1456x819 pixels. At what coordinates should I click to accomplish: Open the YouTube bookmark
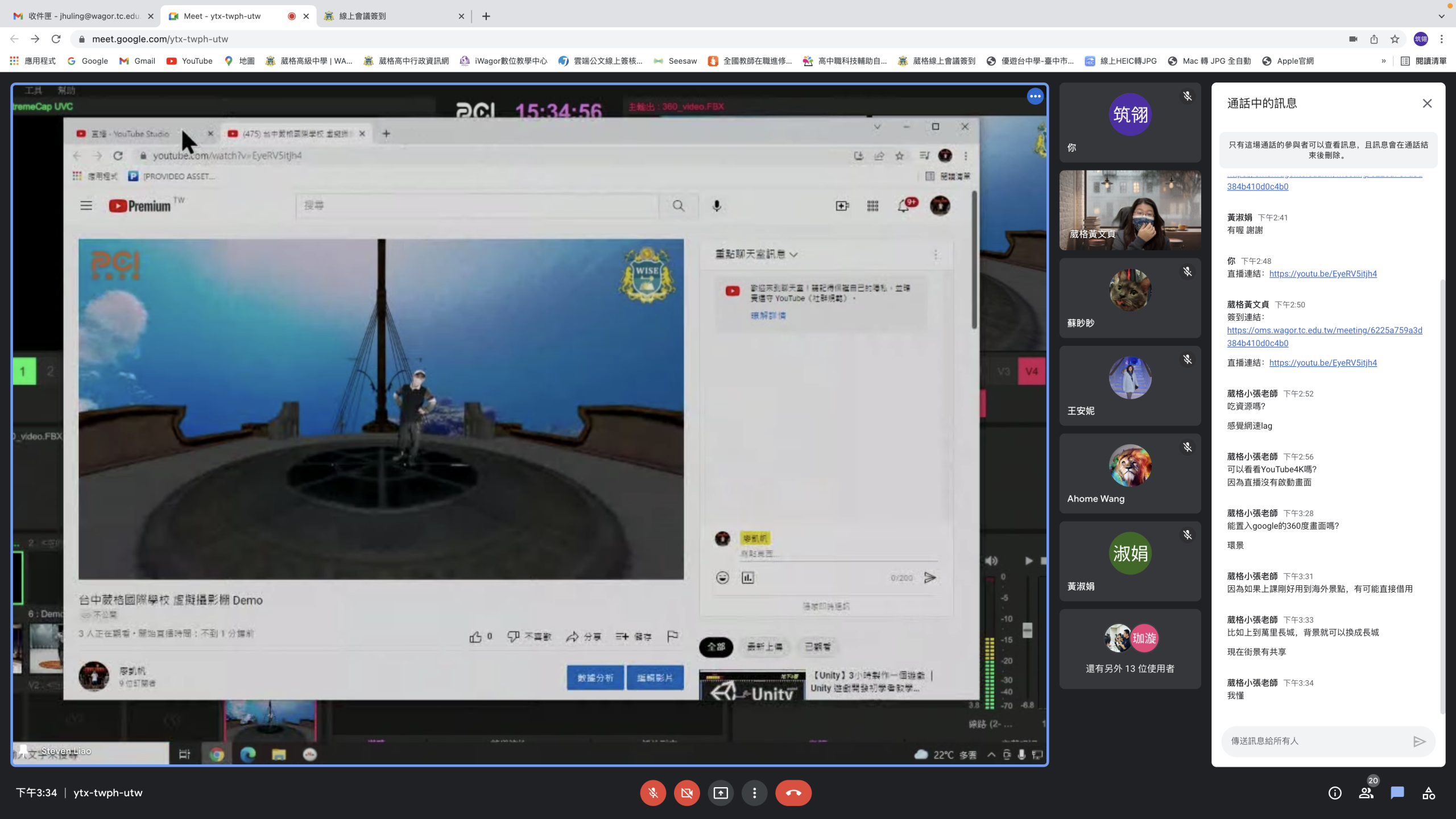tap(189, 61)
